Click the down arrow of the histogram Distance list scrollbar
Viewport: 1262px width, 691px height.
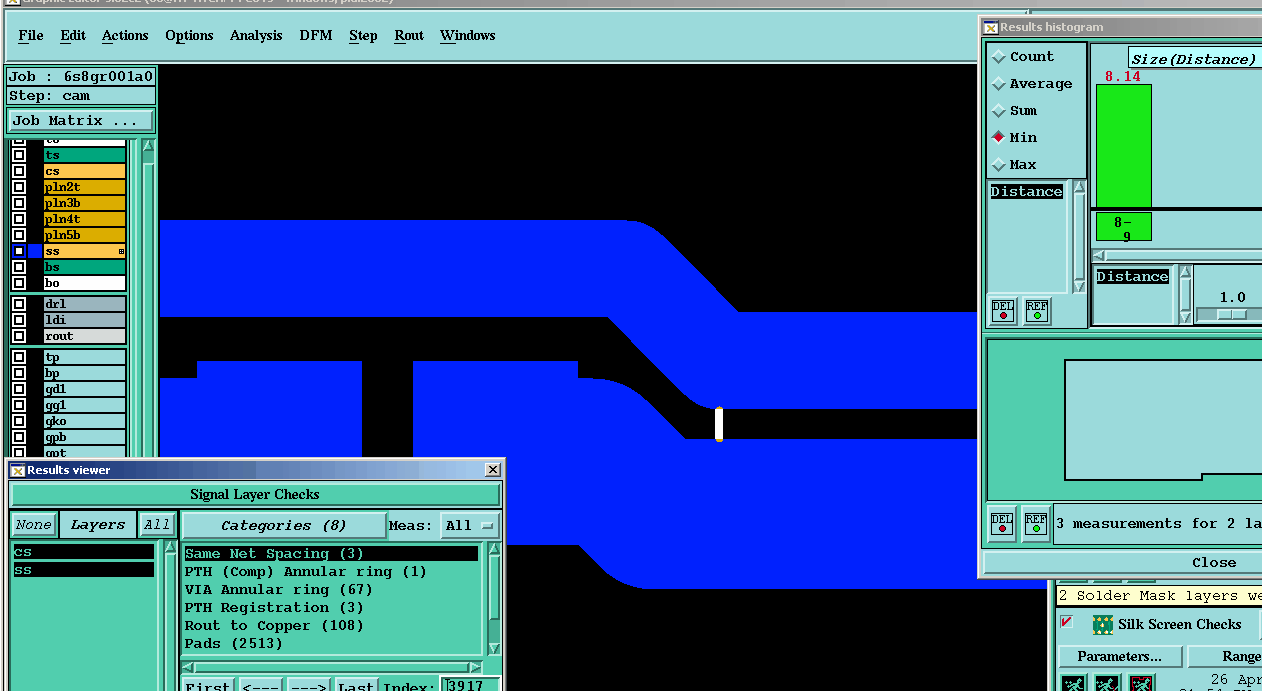[1079, 287]
